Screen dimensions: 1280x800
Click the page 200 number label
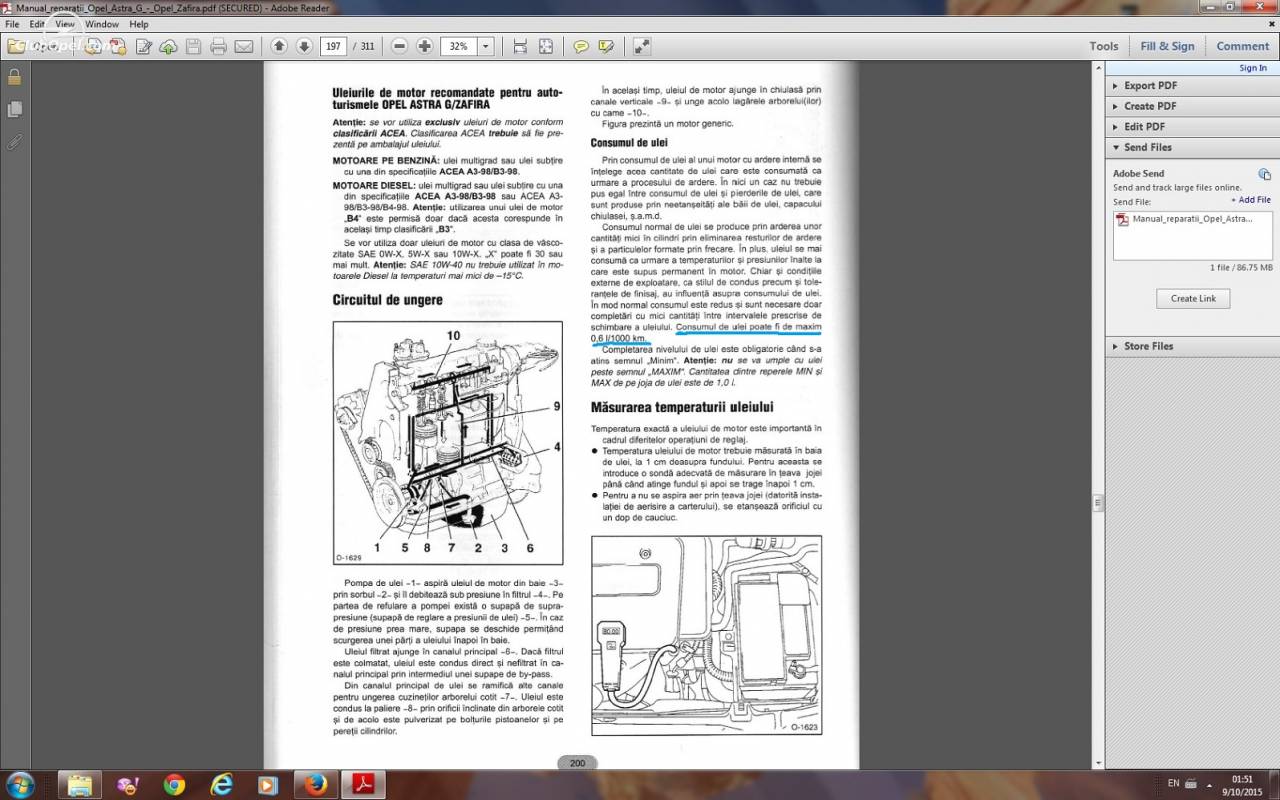578,763
